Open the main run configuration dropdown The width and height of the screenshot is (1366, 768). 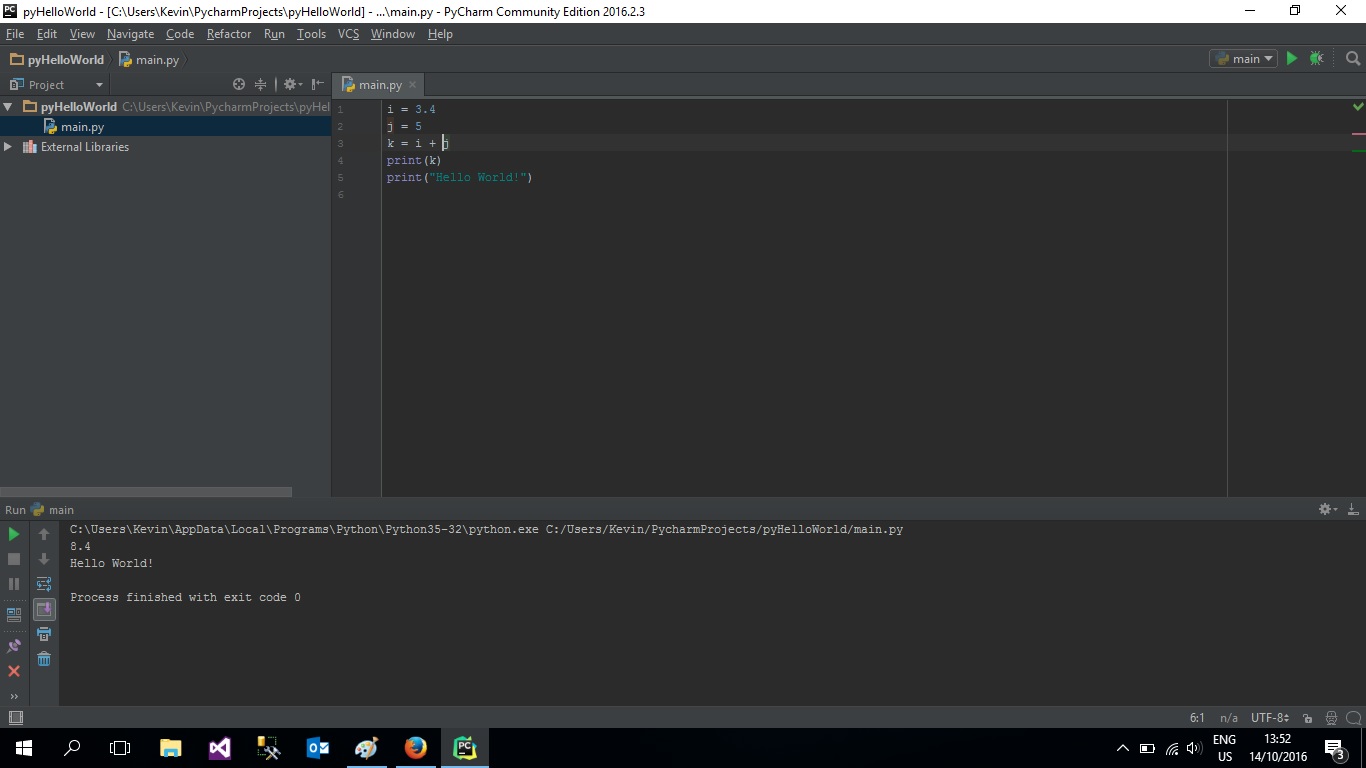click(x=1243, y=58)
